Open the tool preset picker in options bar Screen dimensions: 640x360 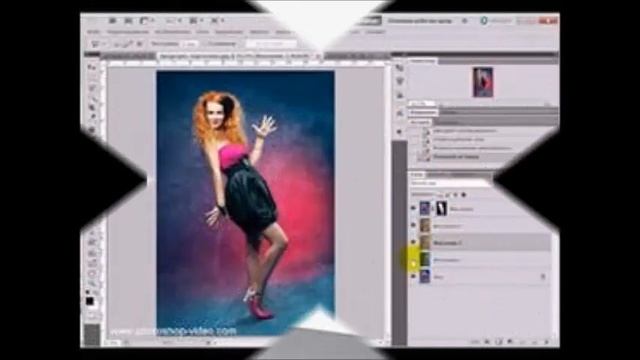(x=97, y=44)
